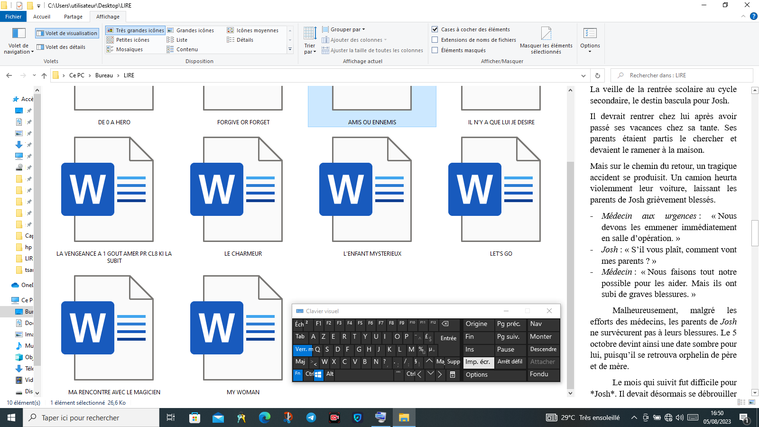This screenshot has width=759, height=427.
Task: Expand the address bar history dropdown arrow
Action: [x=583, y=75]
